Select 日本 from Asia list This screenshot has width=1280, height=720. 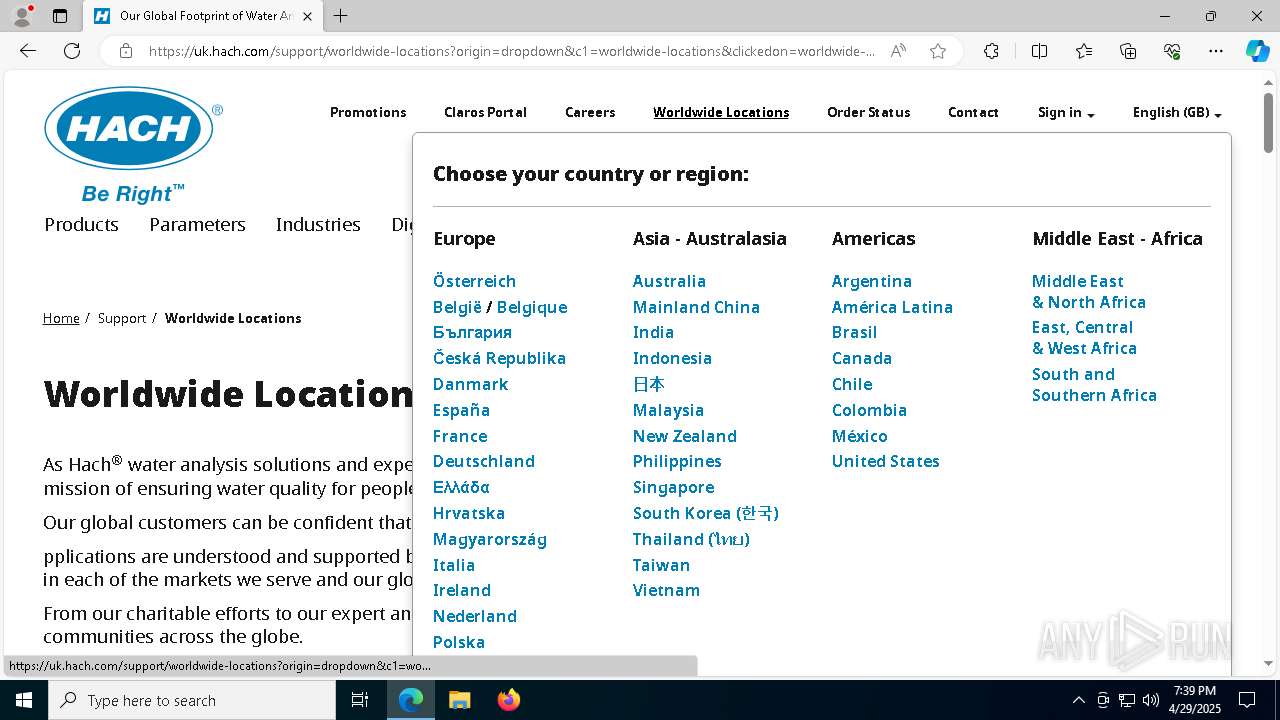[649, 384]
